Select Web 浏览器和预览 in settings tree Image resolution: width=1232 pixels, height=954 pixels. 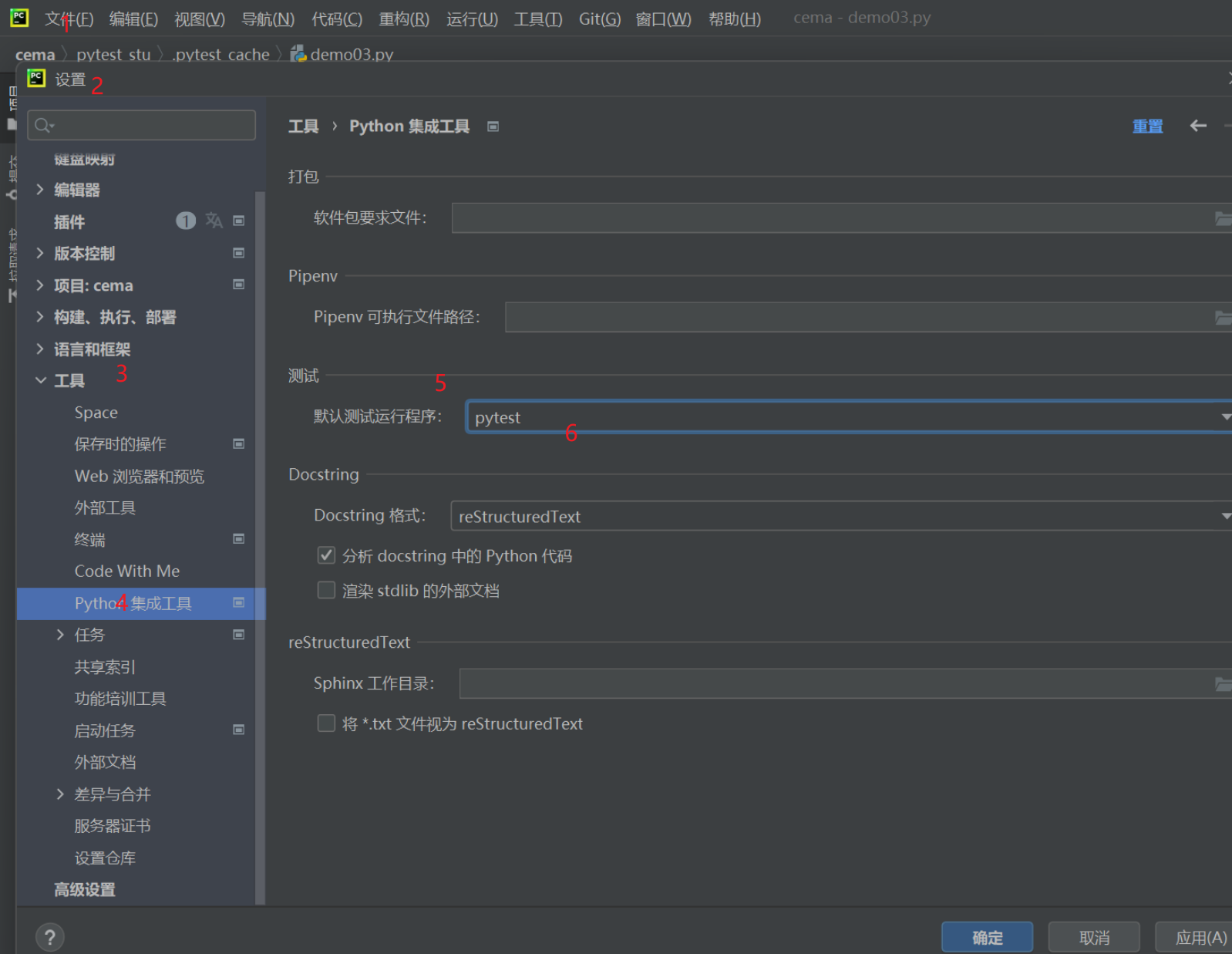tap(140, 476)
